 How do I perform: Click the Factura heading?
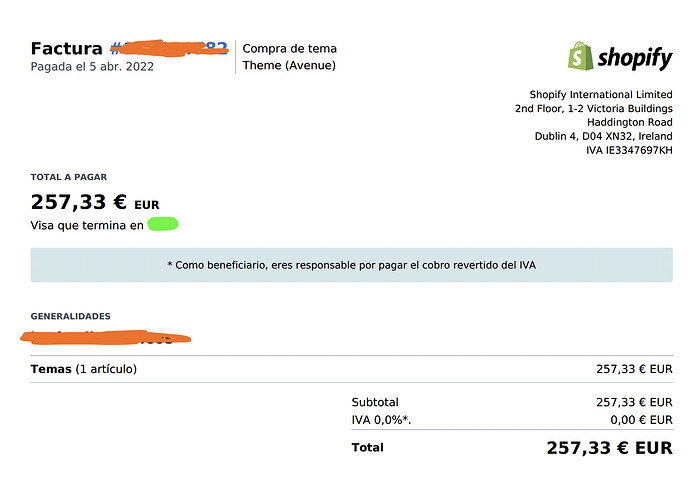(x=66, y=48)
